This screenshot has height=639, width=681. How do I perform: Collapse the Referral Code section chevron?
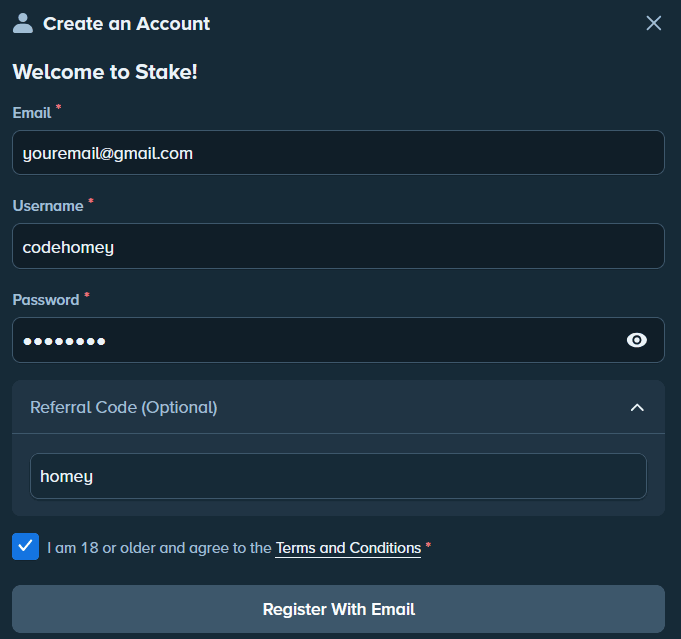point(637,407)
